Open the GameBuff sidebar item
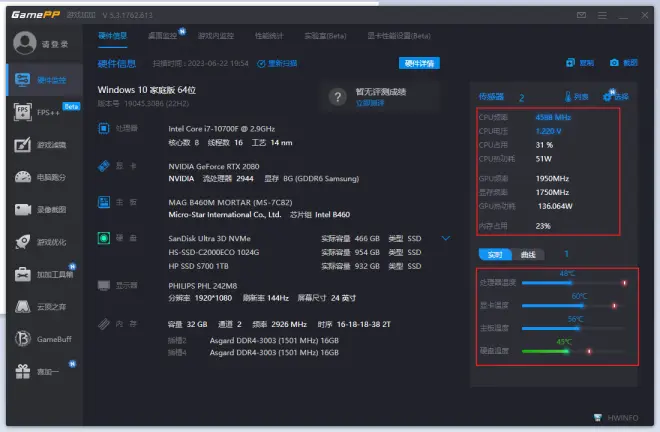Screen dimensions: 660x432 pyautogui.click(x=45, y=339)
